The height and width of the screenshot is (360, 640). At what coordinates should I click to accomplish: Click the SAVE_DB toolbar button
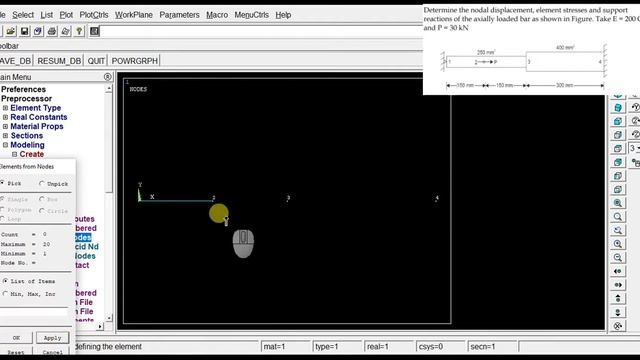coord(16,61)
